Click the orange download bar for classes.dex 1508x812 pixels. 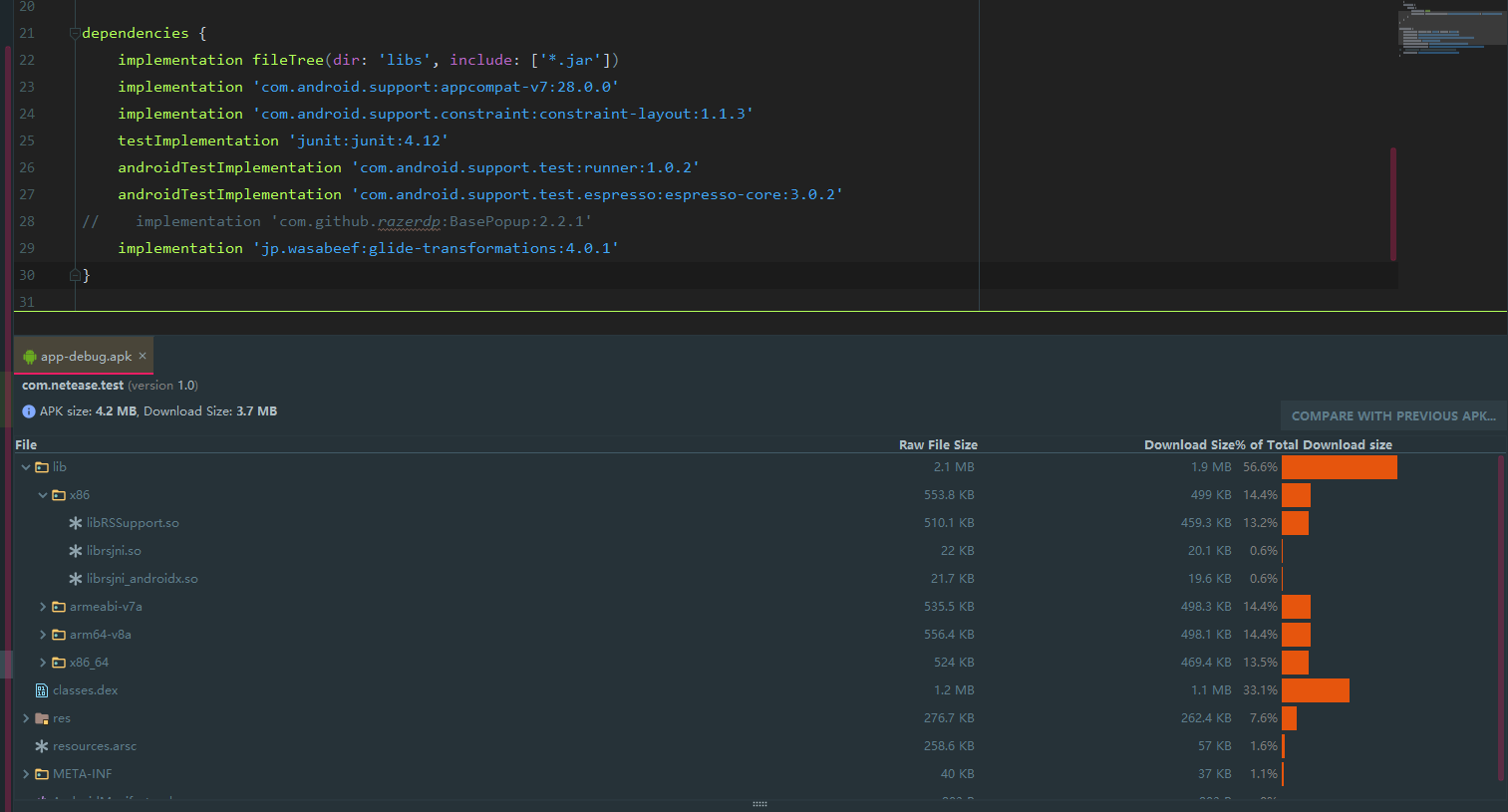(1316, 689)
